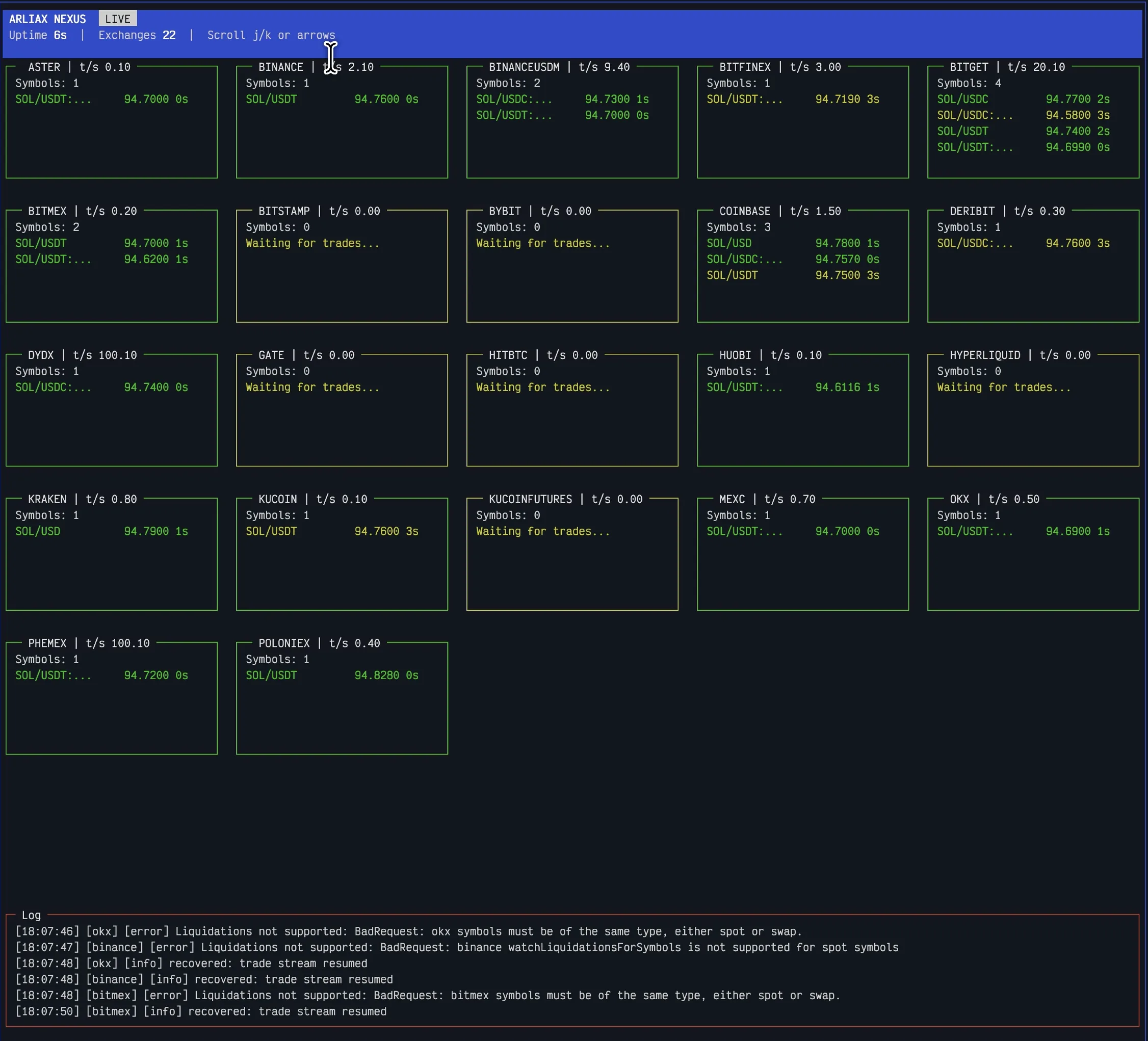Click BITSTAMP 'Waiting for trades...' message
This screenshot has width=1148, height=1041.
click(312, 244)
